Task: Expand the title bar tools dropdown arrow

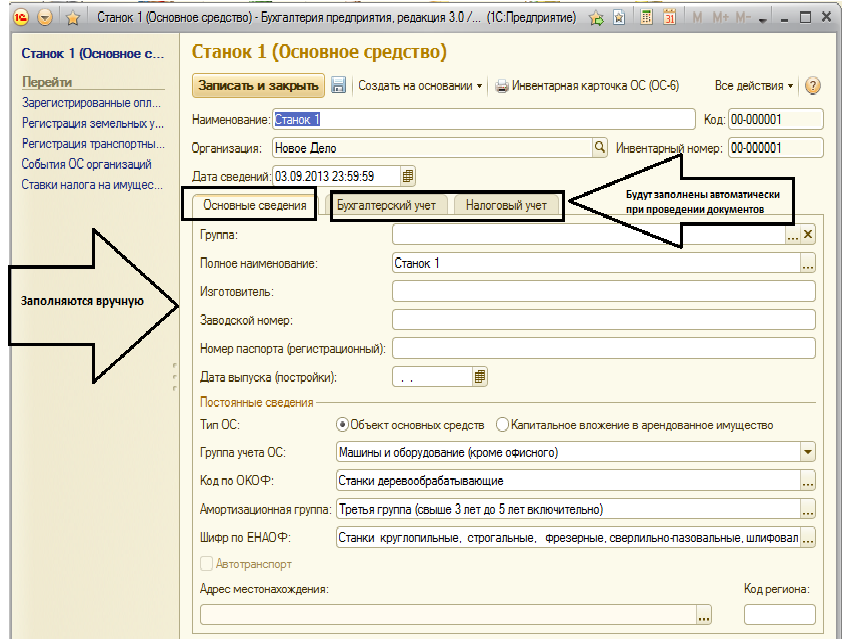Action: 762,20
